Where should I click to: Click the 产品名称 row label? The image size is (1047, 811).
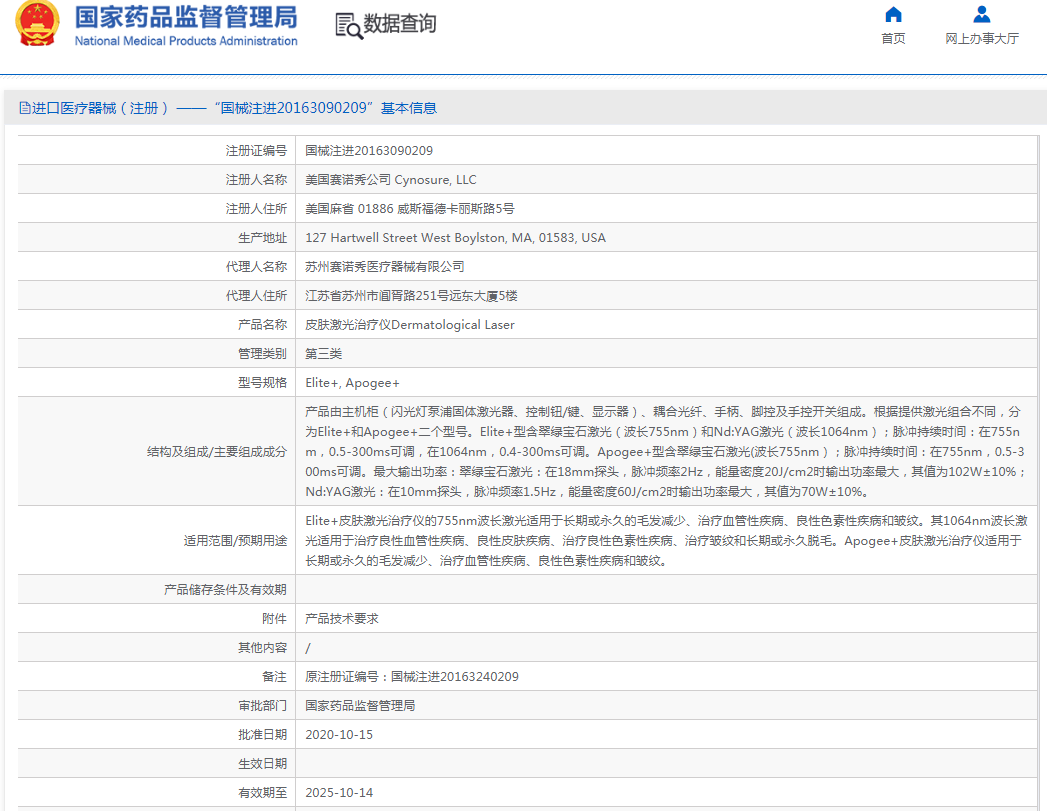pos(262,325)
